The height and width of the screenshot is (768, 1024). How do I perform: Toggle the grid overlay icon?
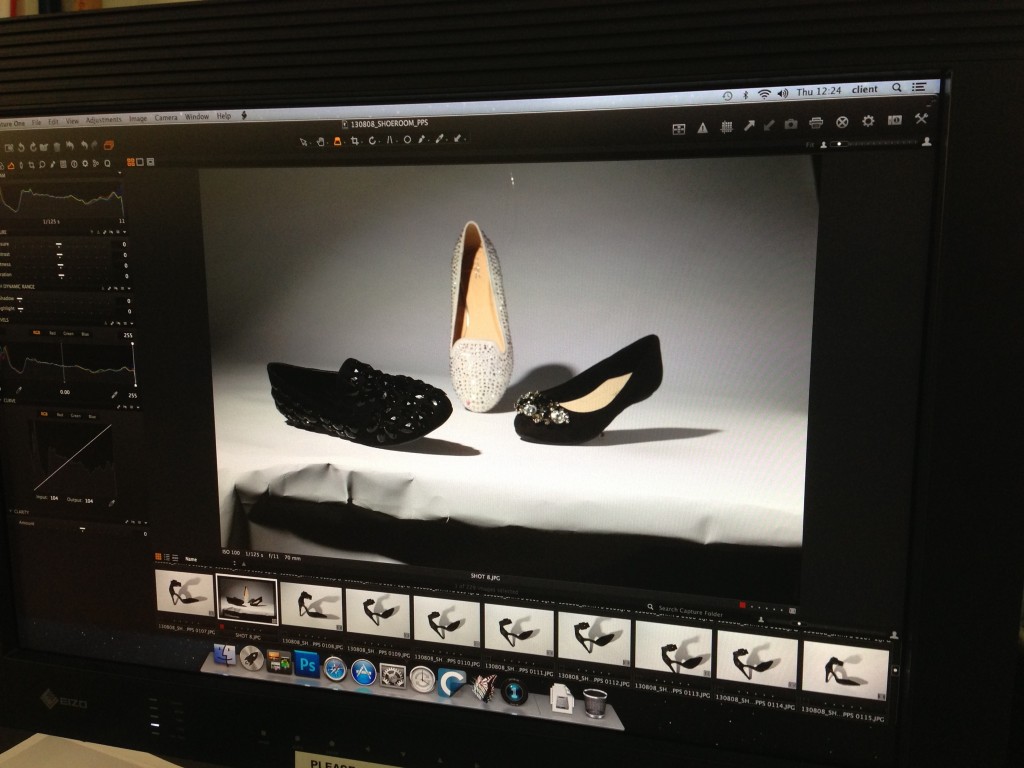[x=727, y=127]
